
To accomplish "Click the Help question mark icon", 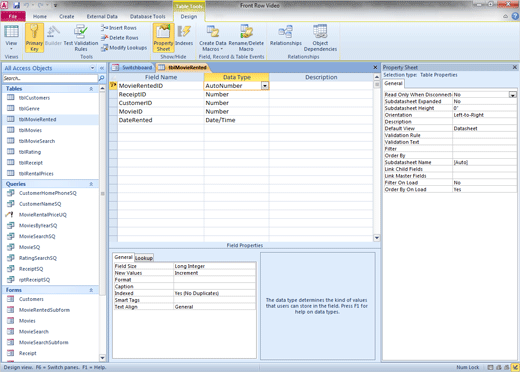I will point(515,16).
